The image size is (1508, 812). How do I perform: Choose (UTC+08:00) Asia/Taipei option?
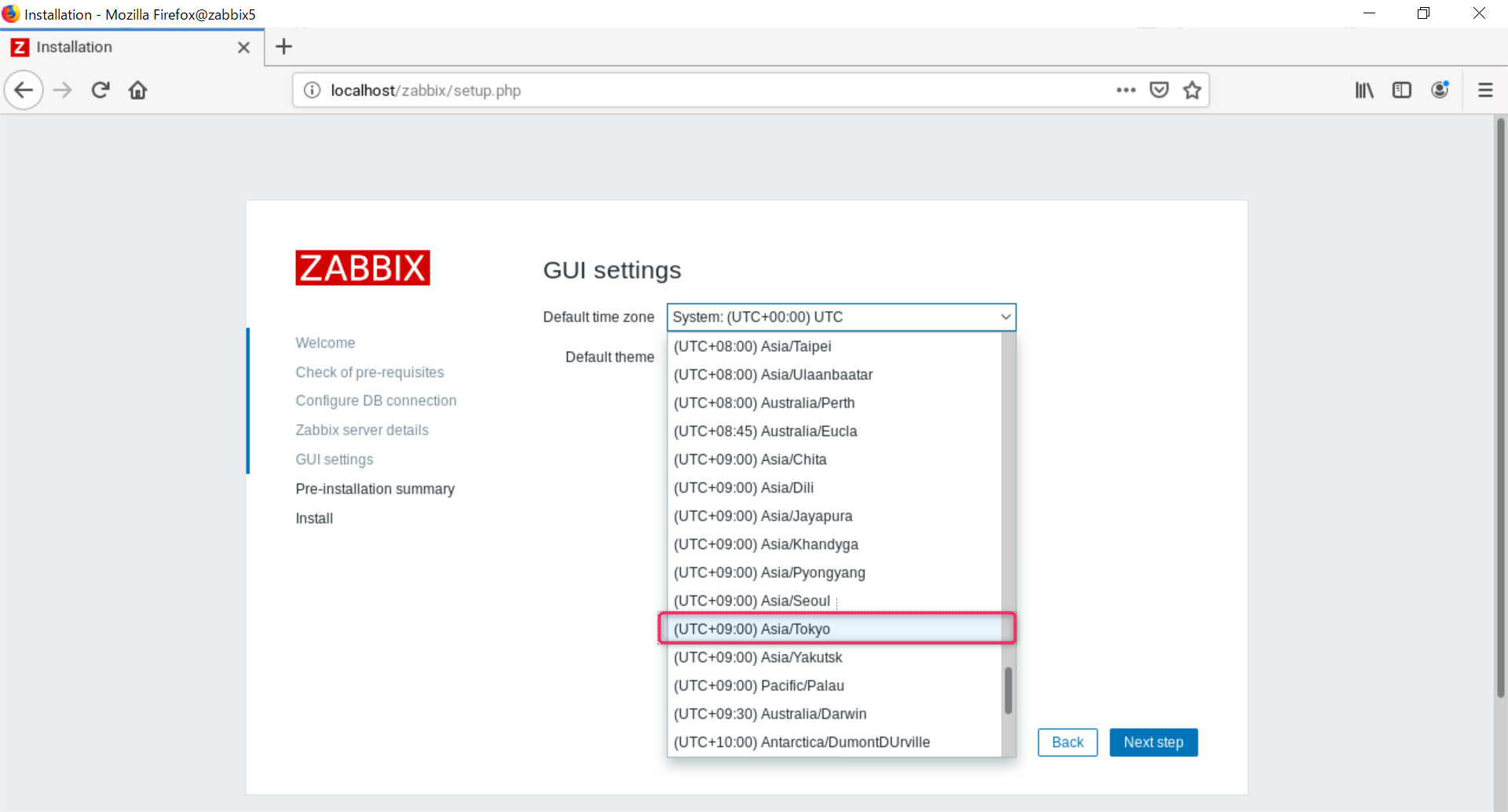pos(835,346)
